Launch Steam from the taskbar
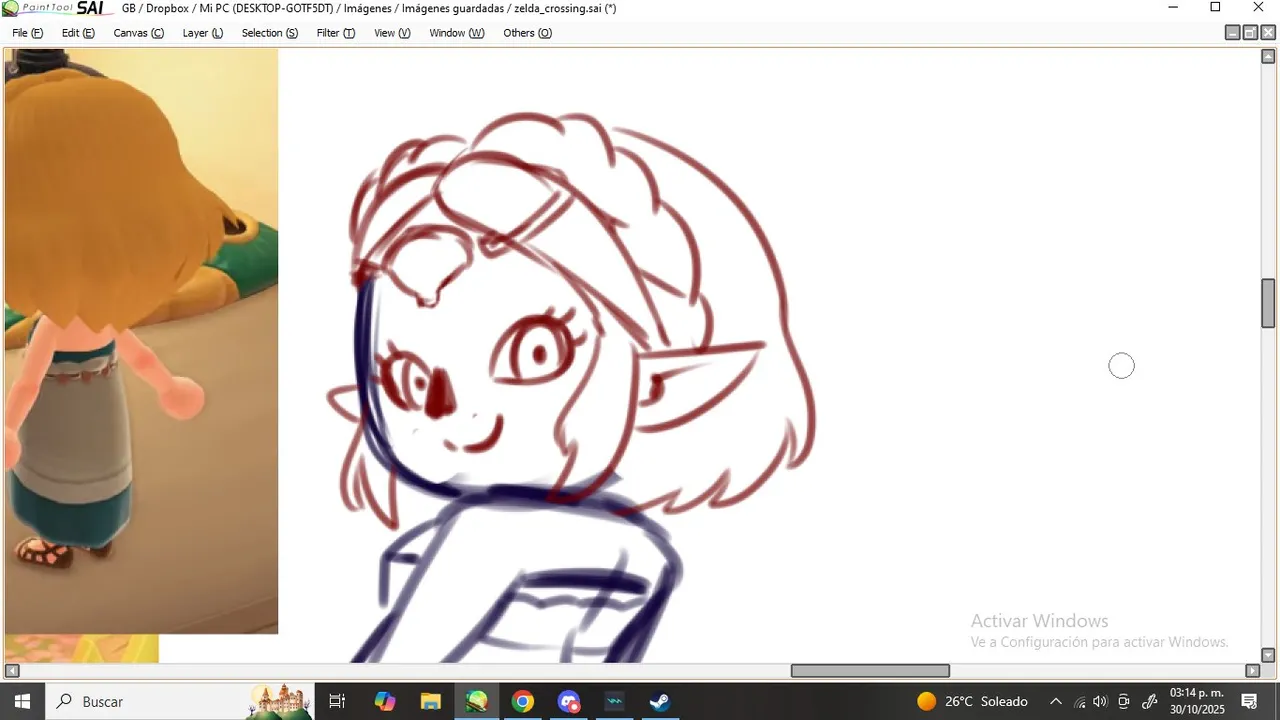 pyautogui.click(x=659, y=701)
